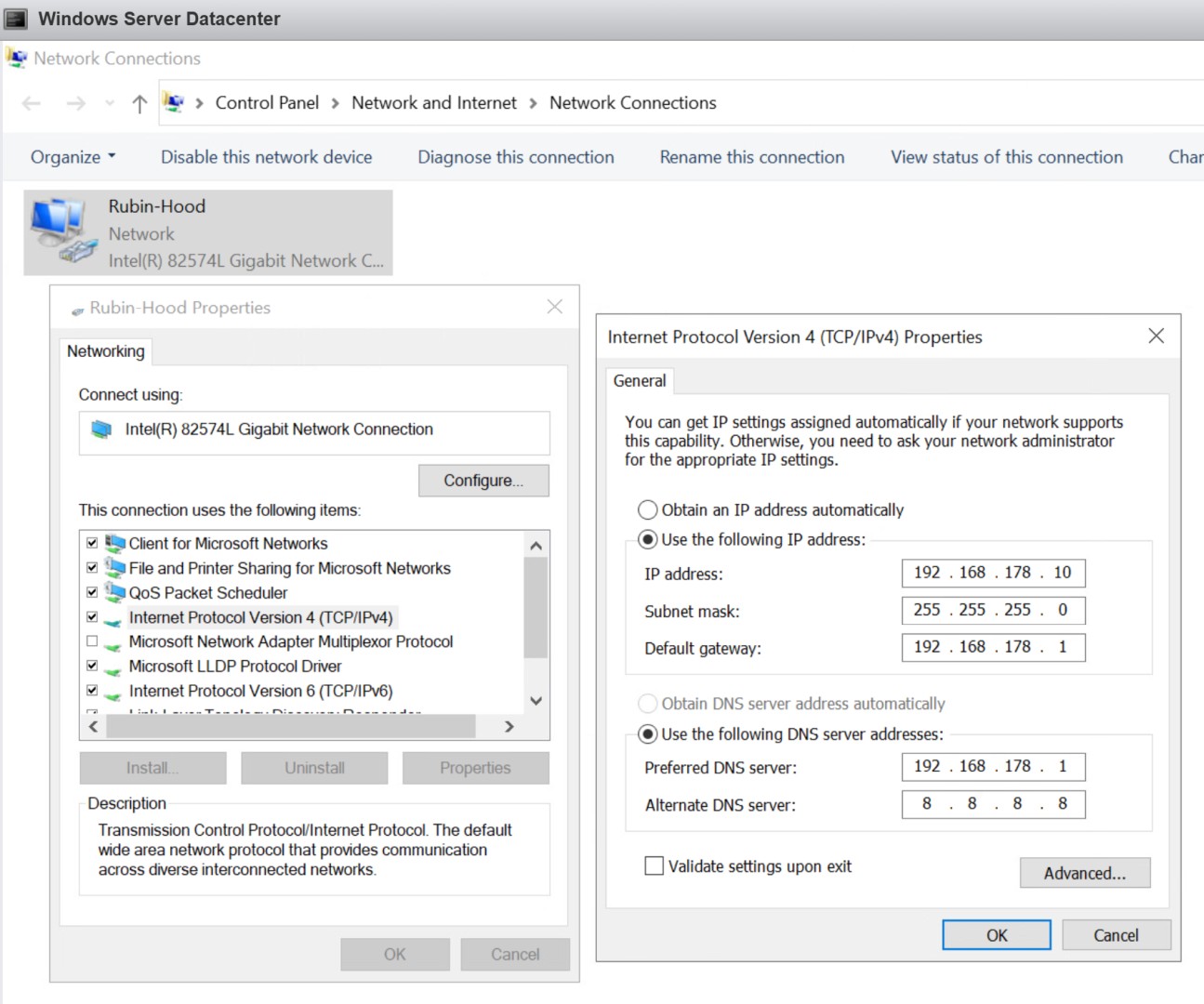Click the Client for Microsoft Networks icon
1204x1004 pixels.
(115, 543)
